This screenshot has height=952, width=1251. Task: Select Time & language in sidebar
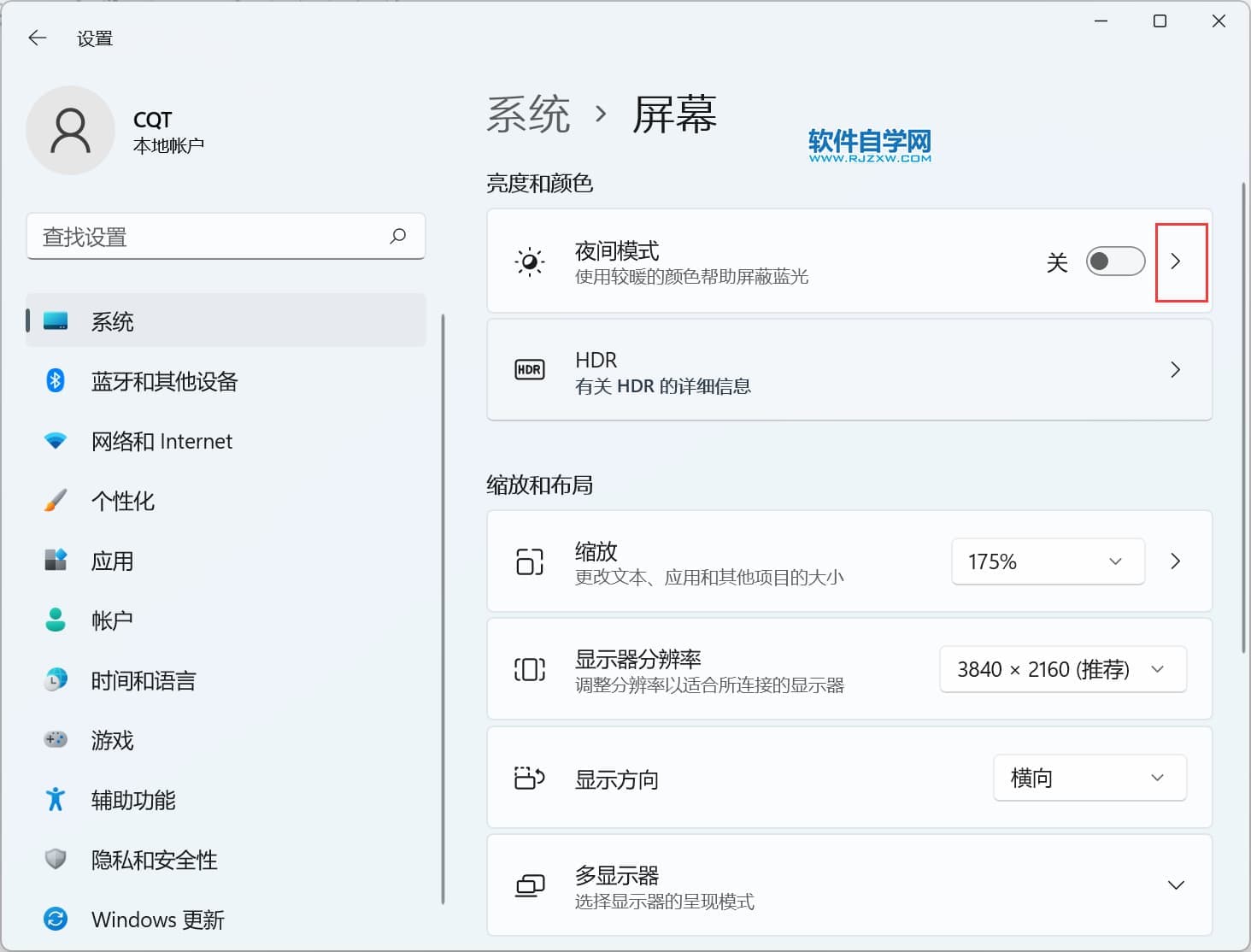point(144,680)
